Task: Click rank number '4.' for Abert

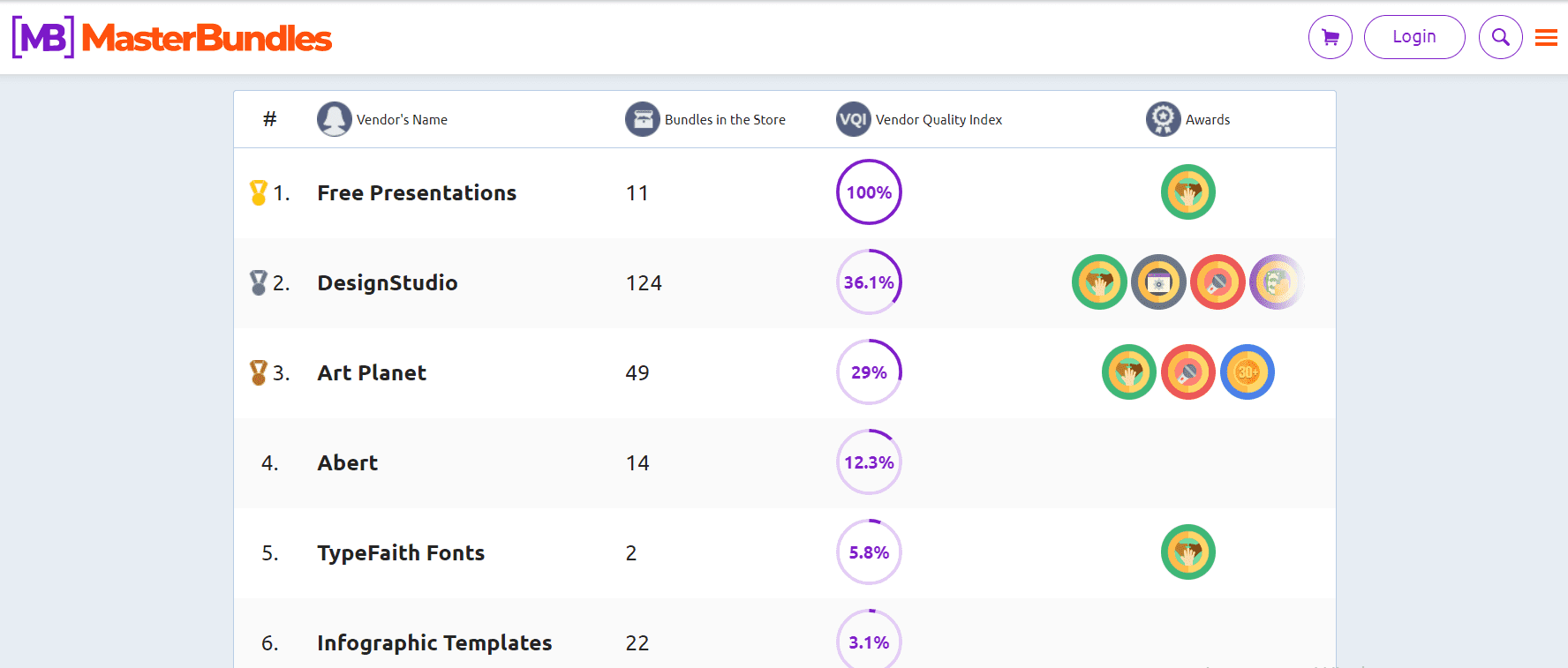Action: (270, 462)
